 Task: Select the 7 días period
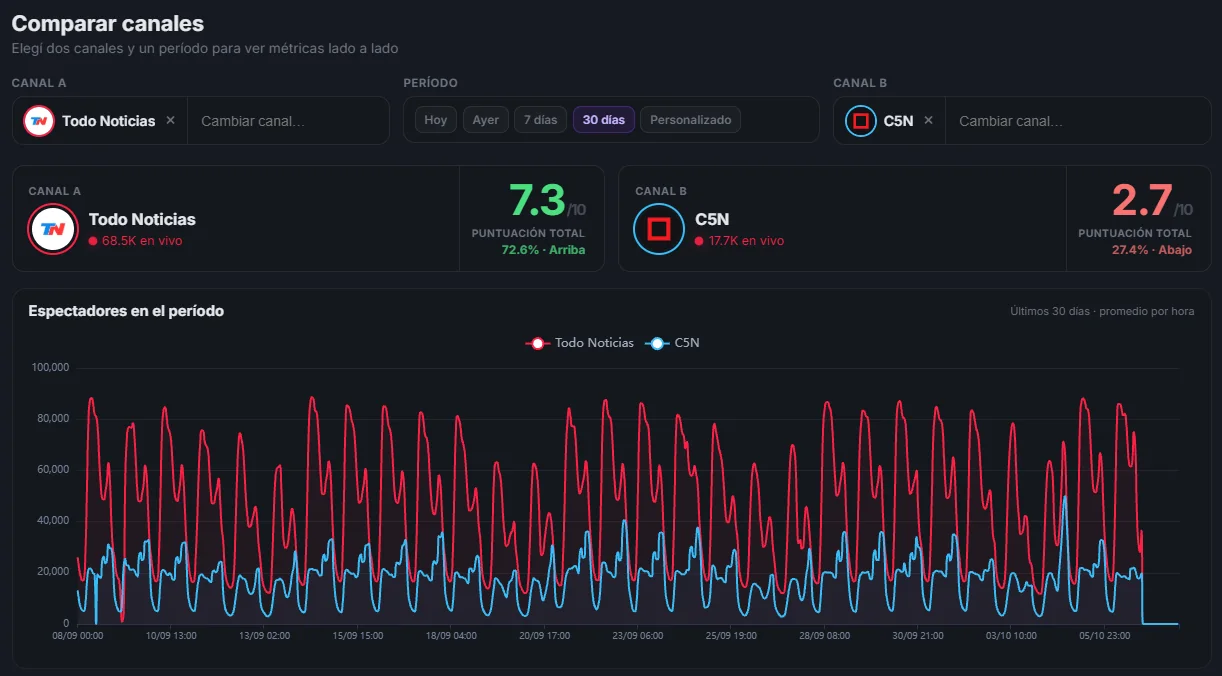point(541,120)
